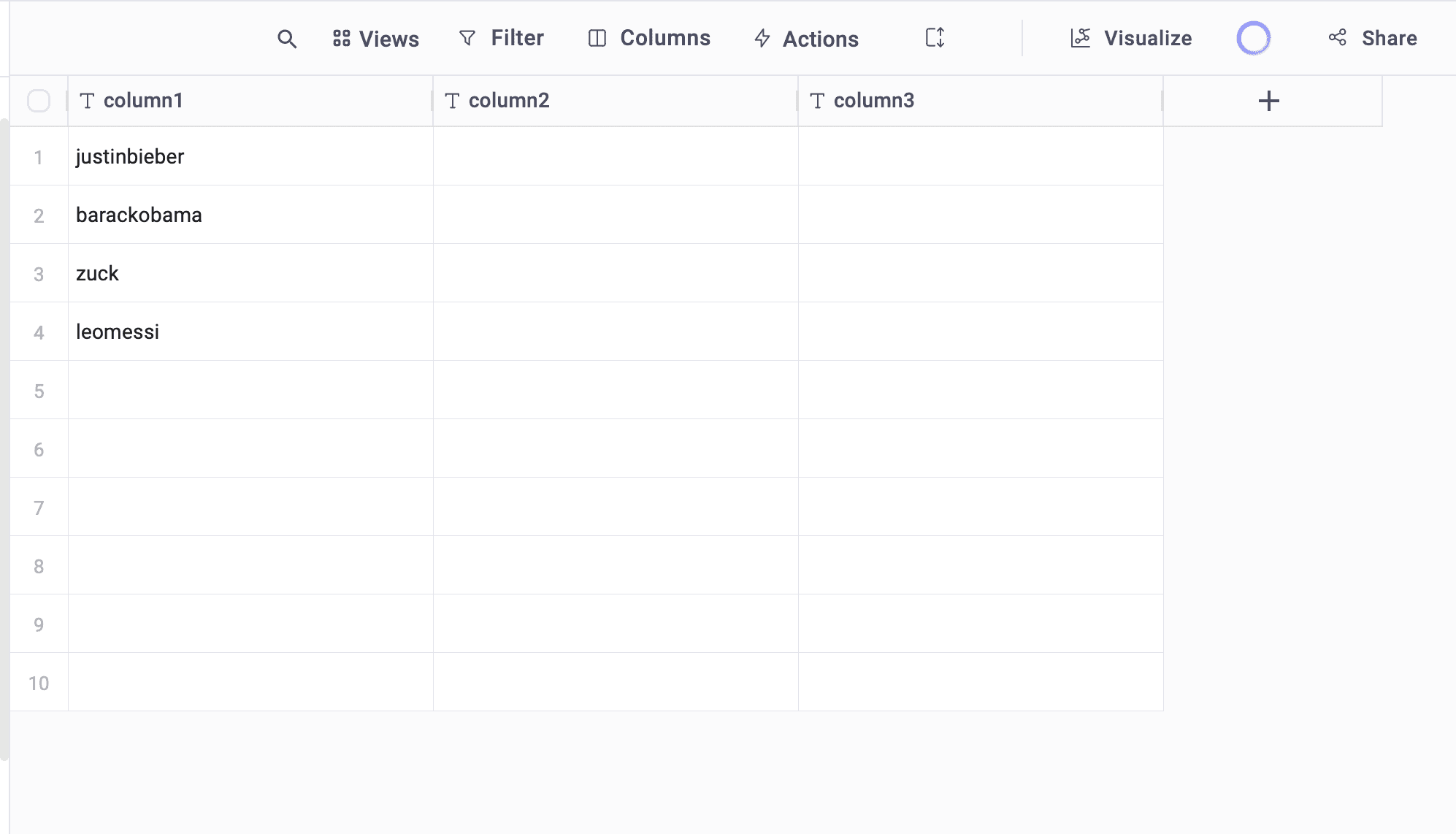This screenshot has height=834, width=1456.
Task: Click the column1 text type icon
Action: pyautogui.click(x=87, y=101)
